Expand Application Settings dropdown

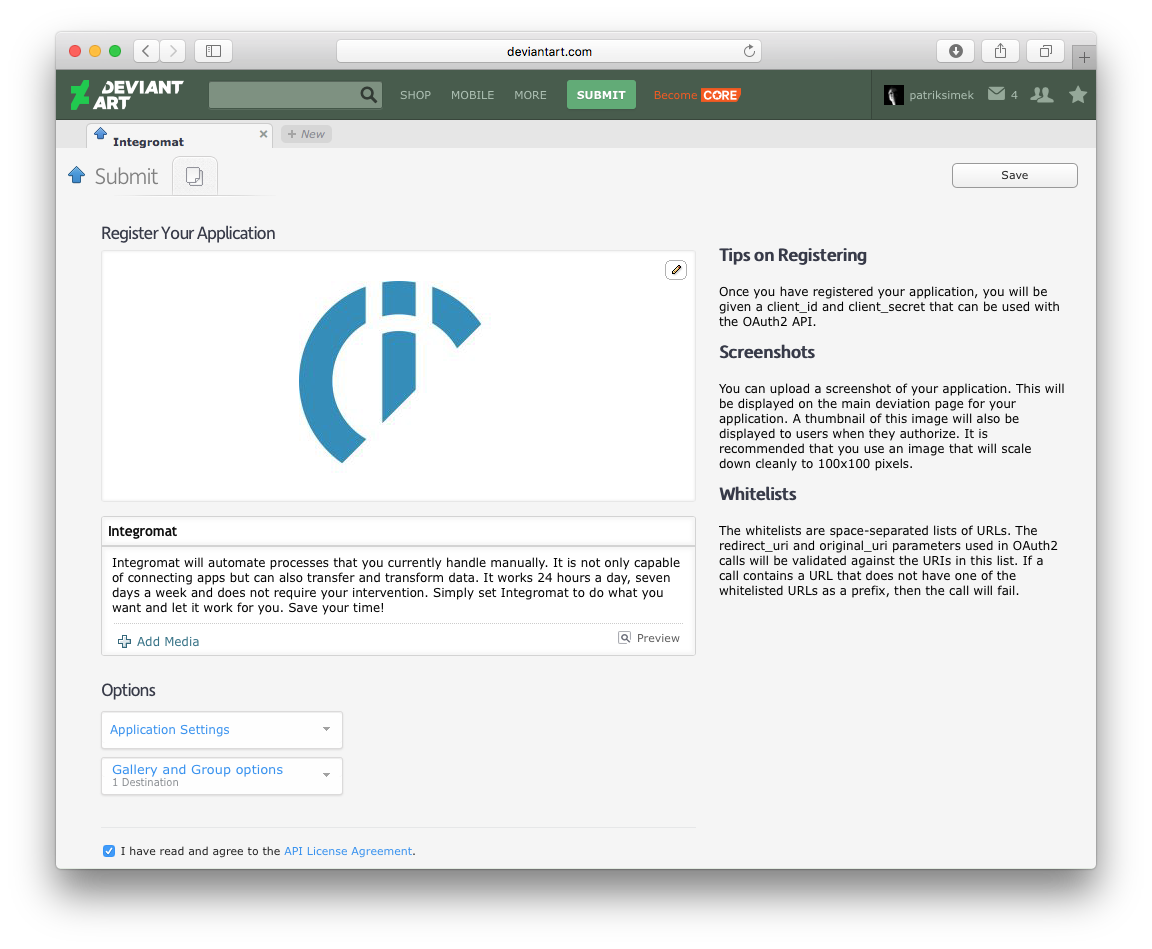coord(222,729)
